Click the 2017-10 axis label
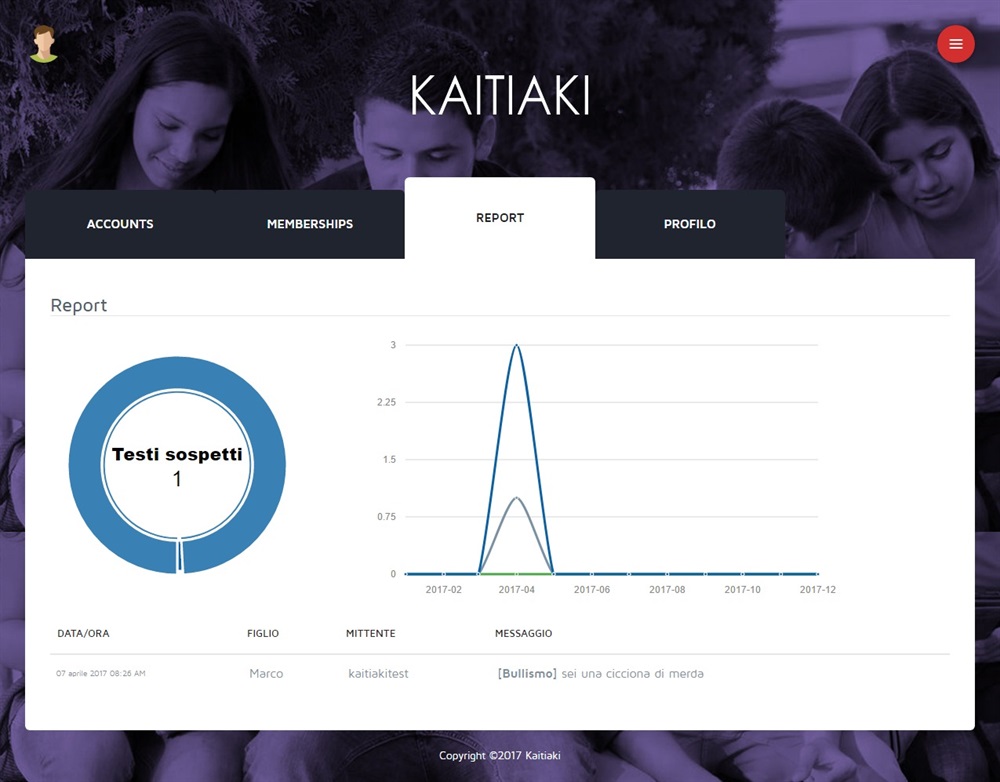Image resolution: width=1000 pixels, height=782 pixels. [742, 589]
